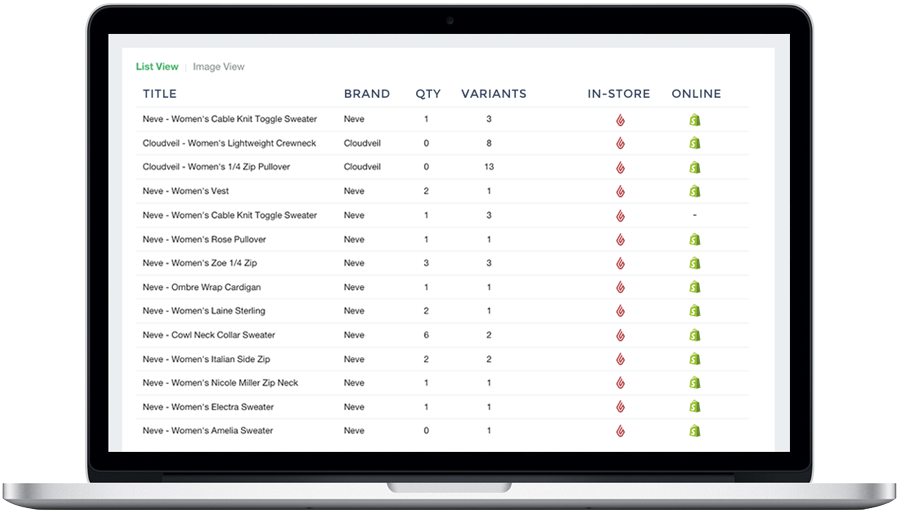Screen dimensions: 900x530
Task: Select "Neve - Women's Vest" title
Action: click(185, 191)
